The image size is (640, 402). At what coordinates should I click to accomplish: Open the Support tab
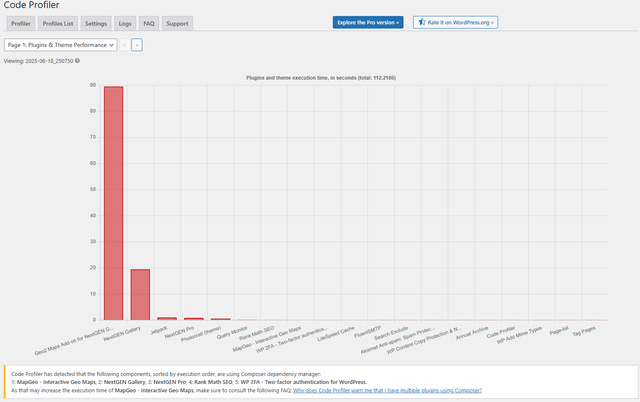177,24
